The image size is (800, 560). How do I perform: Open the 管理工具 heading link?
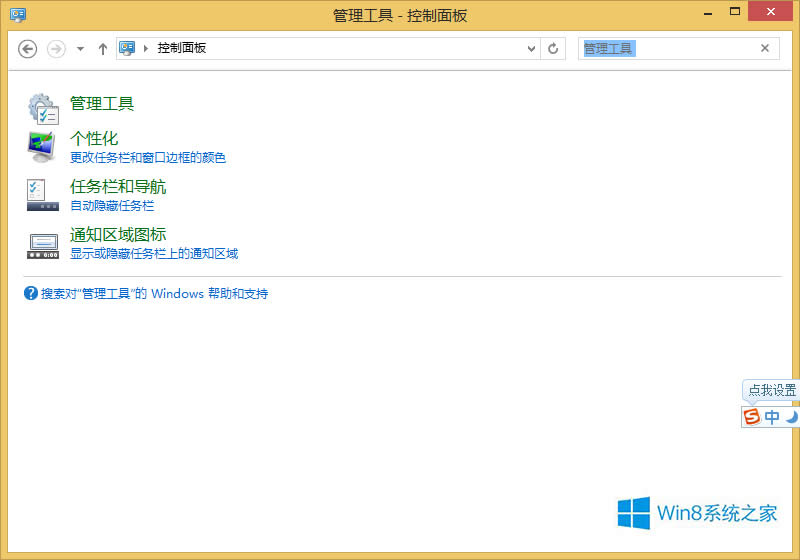102,103
